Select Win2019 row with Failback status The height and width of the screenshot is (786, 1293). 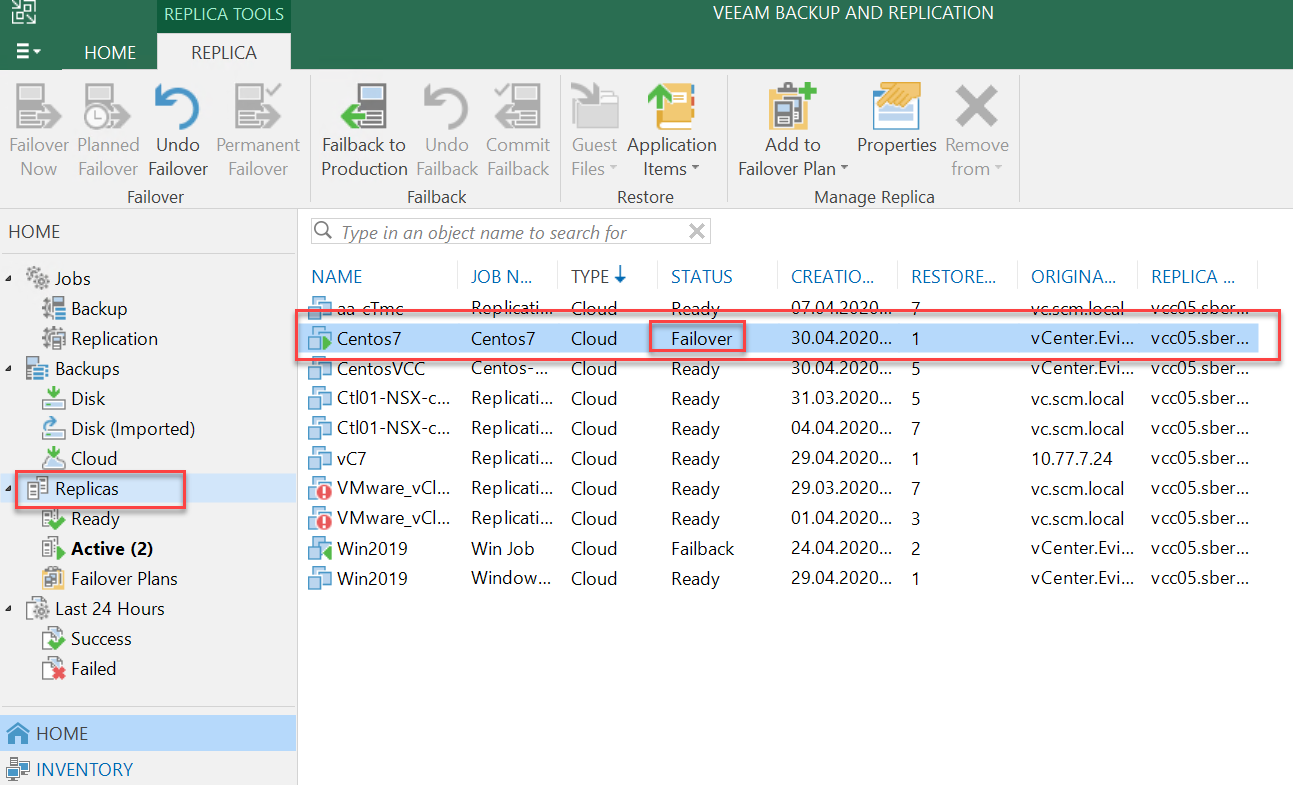click(780, 549)
